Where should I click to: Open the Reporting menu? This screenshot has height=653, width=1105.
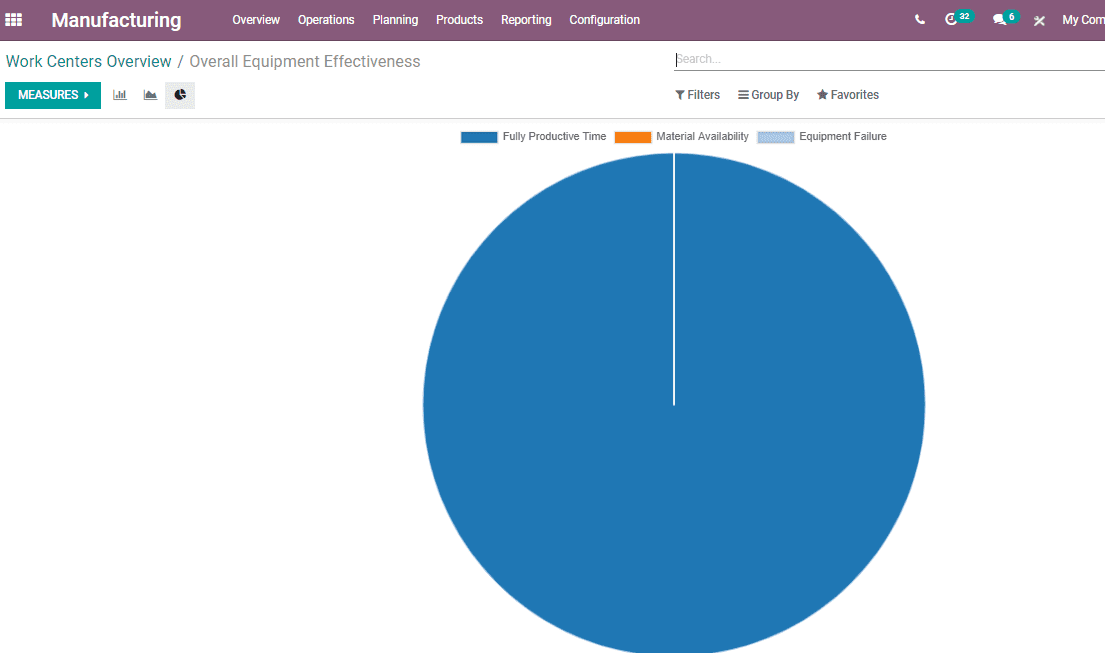pos(526,20)
